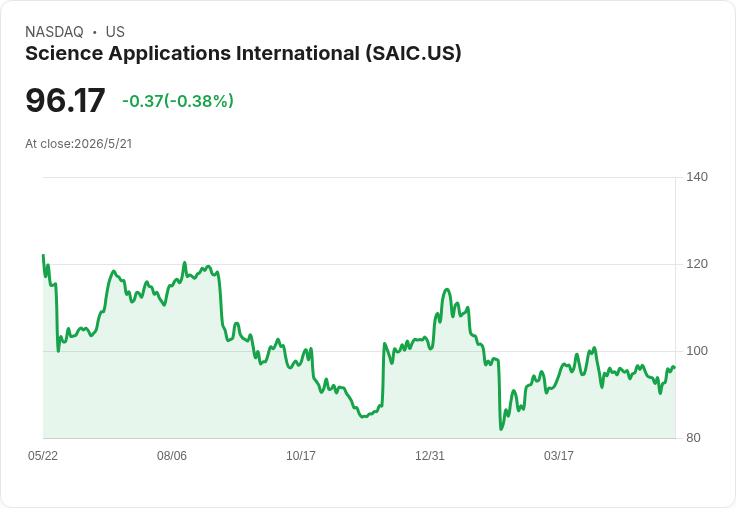Click the 05/22 date axis label
This screenshot has height=508, width=736.
click(x=43, y=455)
